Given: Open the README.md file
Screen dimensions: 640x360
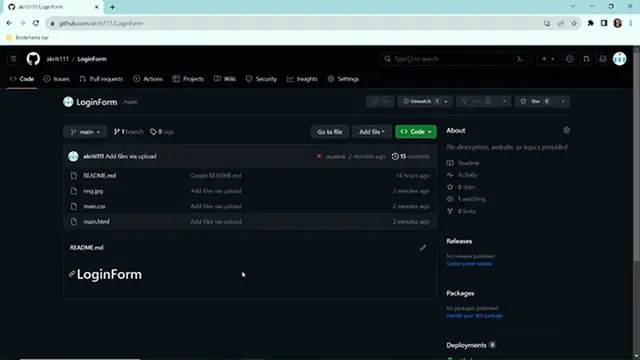Looking at the screenshot, I should tap(100, 176).
